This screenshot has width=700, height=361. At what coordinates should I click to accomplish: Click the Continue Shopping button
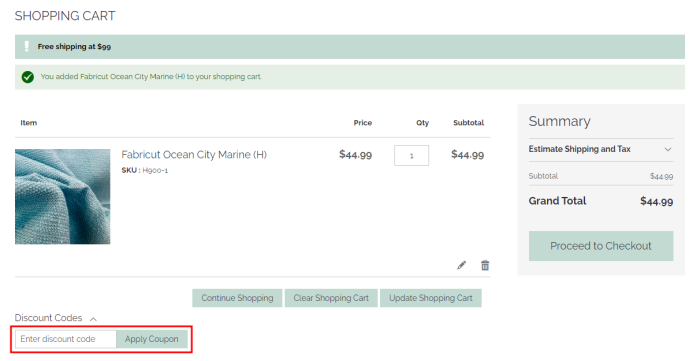pos(237,298)
